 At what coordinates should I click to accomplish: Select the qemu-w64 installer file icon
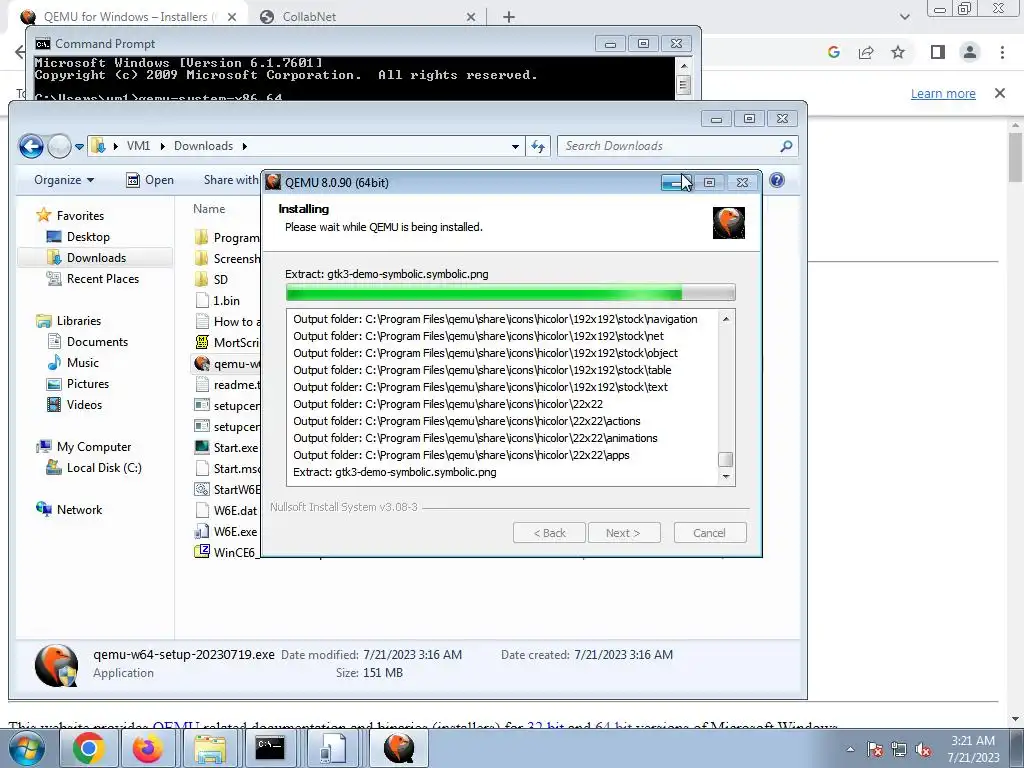click(x=202, y=364)
